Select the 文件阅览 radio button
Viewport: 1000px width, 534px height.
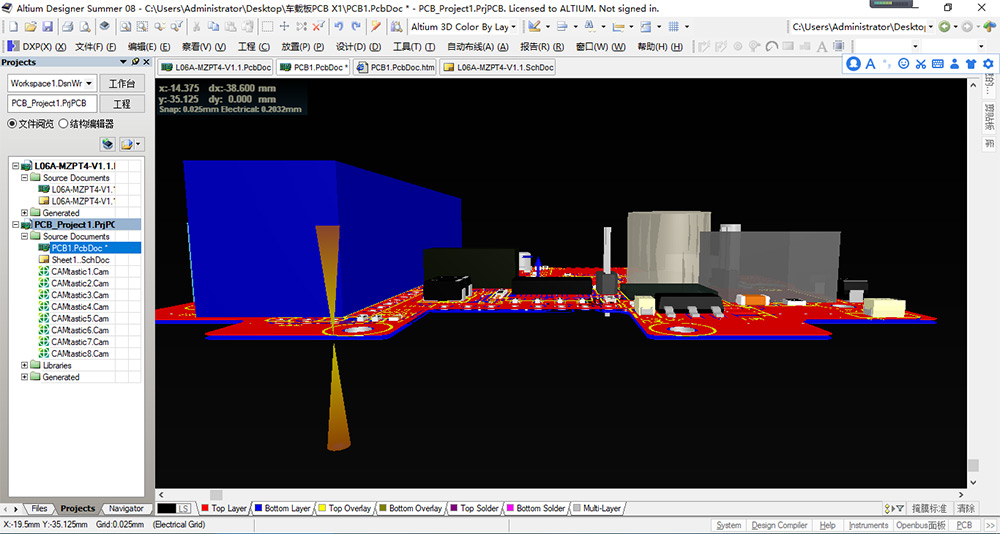click(12, 124)
